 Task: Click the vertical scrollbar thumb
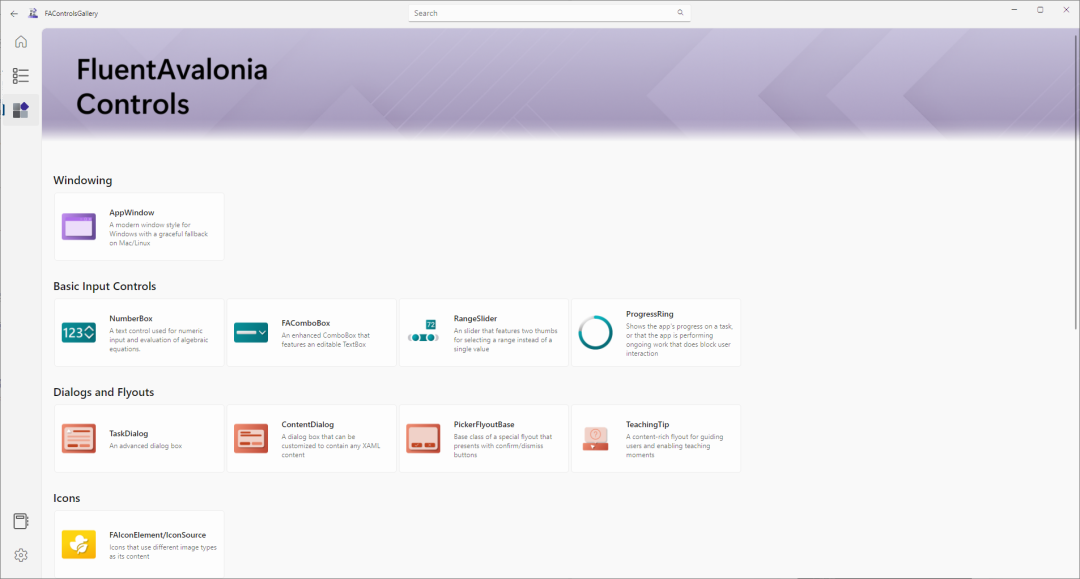click(x=1076, y=180)
